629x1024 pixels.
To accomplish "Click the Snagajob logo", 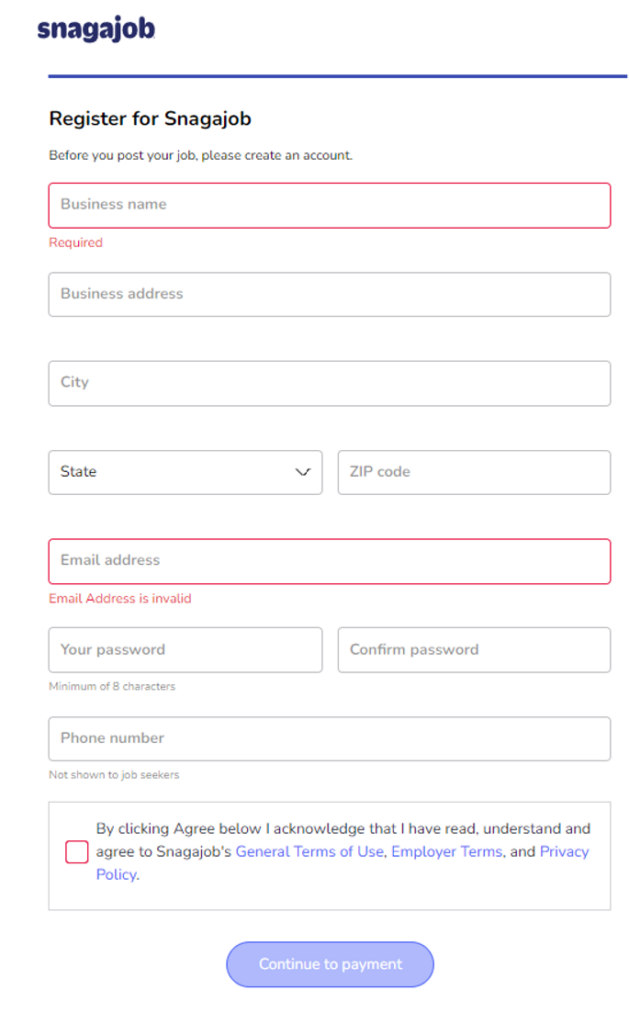I will pos(96,29).
